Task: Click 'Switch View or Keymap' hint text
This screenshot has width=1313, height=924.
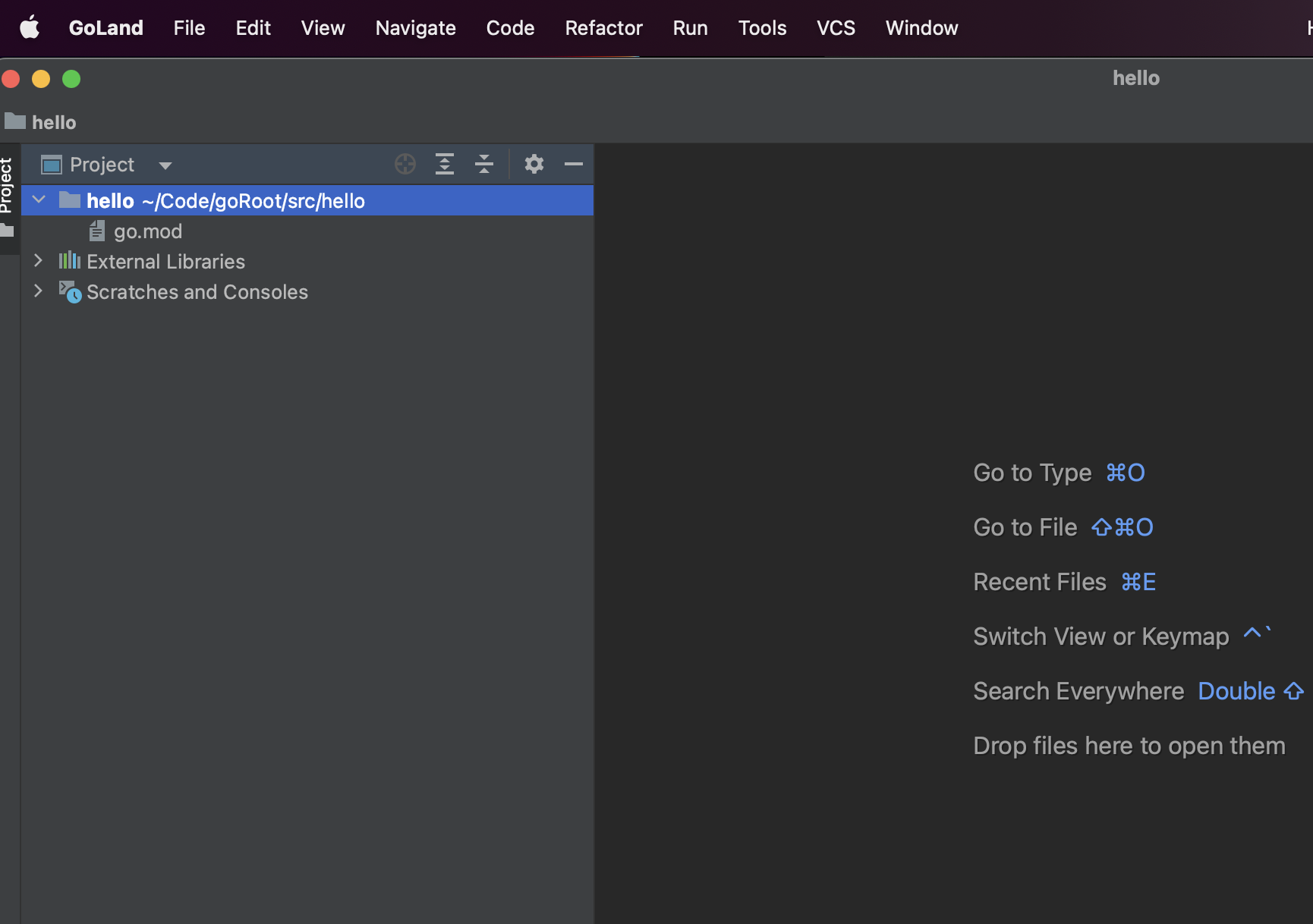Action: [1101, 636]
